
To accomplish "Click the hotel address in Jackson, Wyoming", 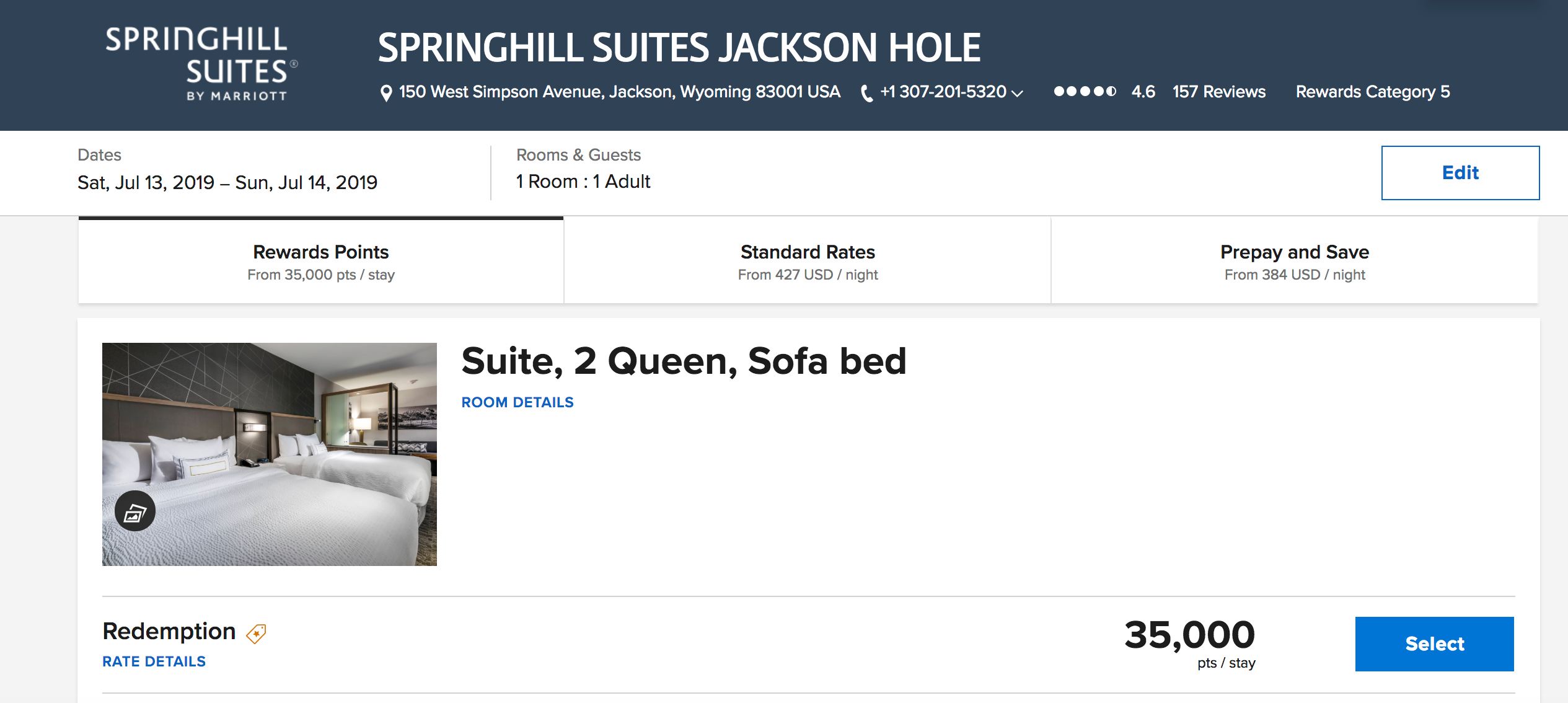I will click(x=619, y=92).
